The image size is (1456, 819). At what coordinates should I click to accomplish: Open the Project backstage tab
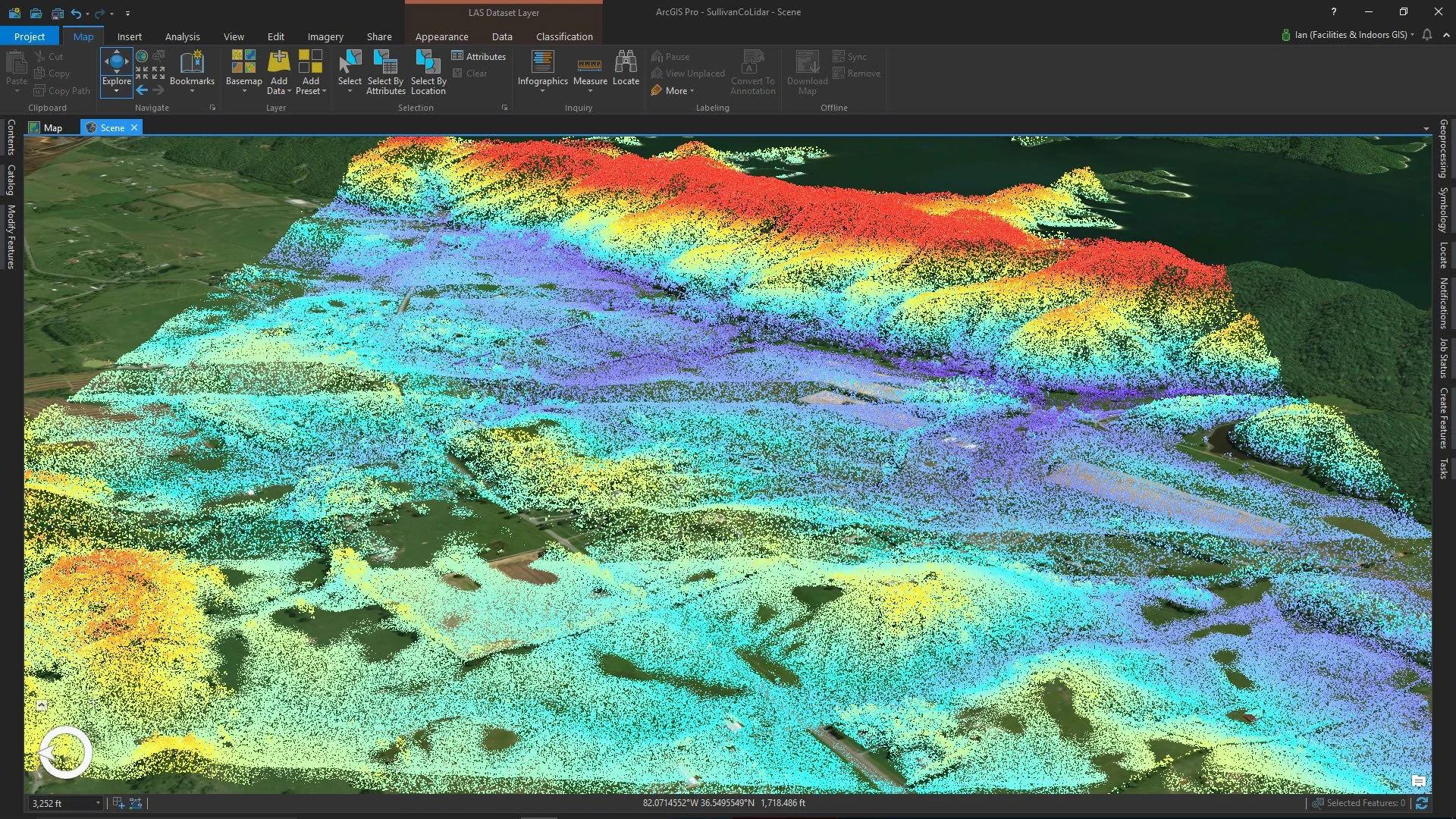(x=29, y=36)
